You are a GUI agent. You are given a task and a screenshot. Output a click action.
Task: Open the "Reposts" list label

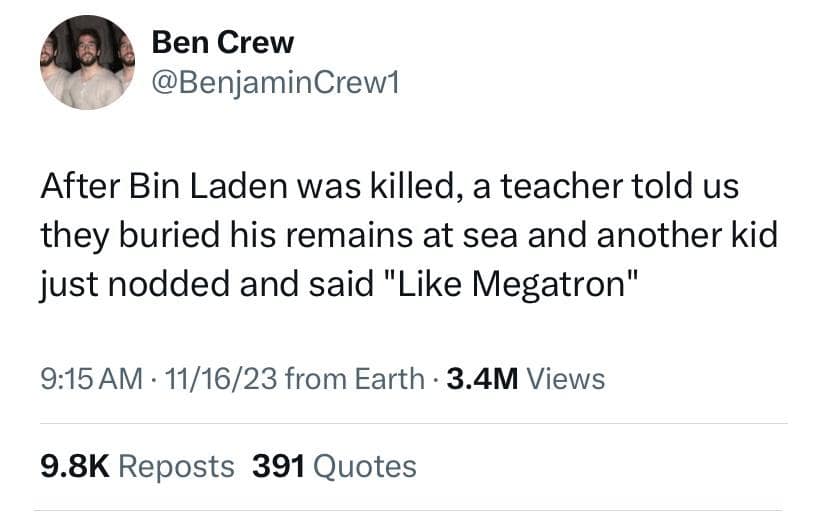click(x=177, y=466)
